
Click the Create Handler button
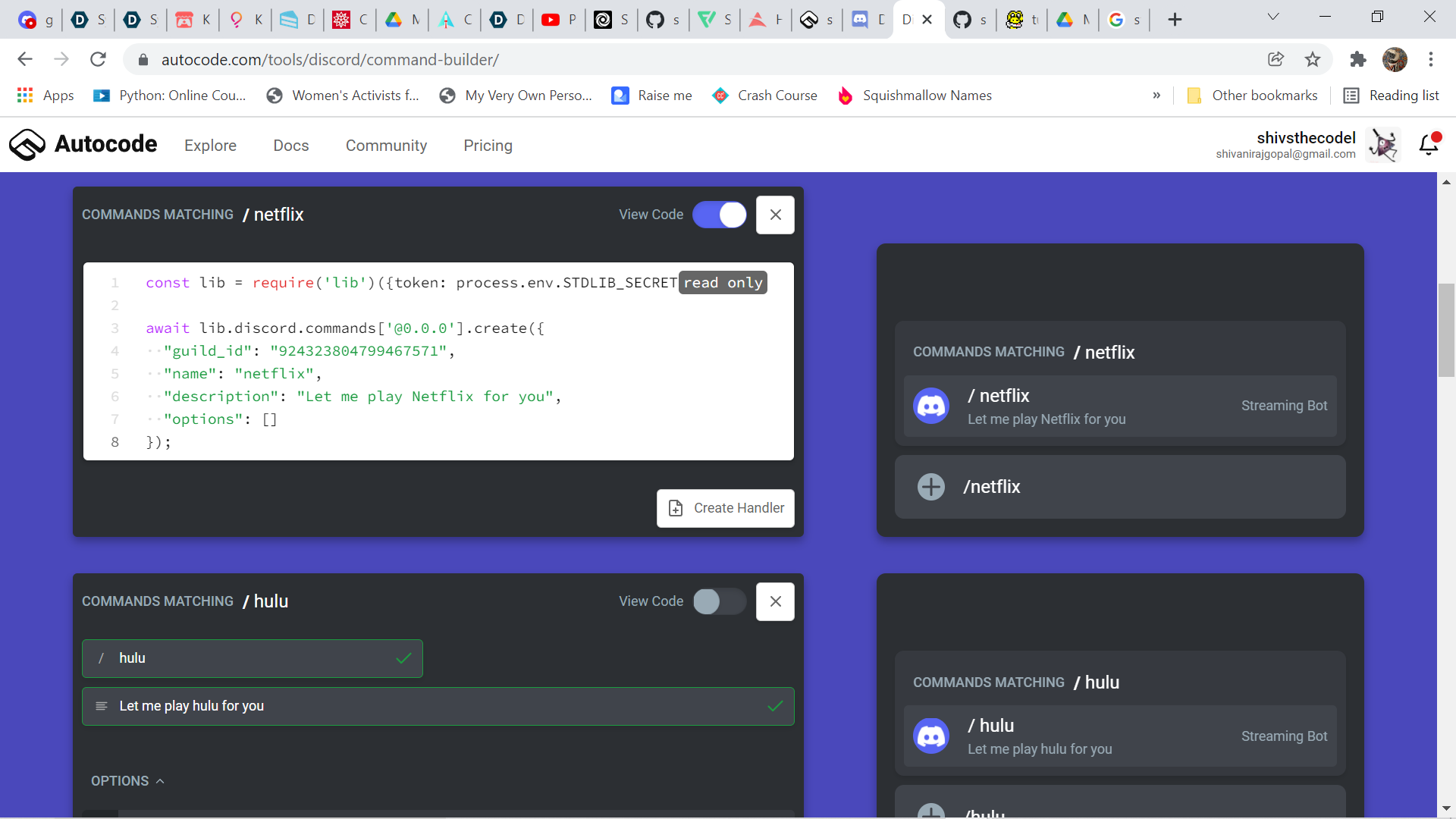725,508
